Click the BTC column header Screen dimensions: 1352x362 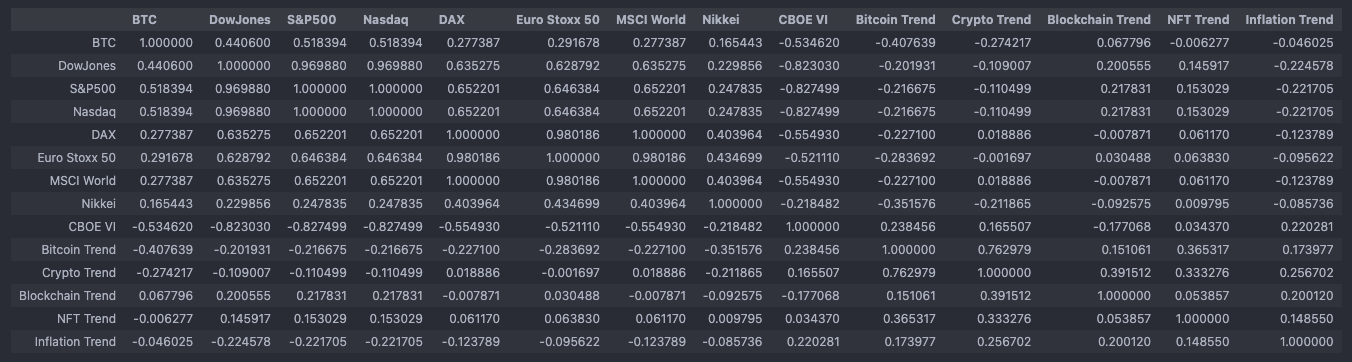point(144,20)
